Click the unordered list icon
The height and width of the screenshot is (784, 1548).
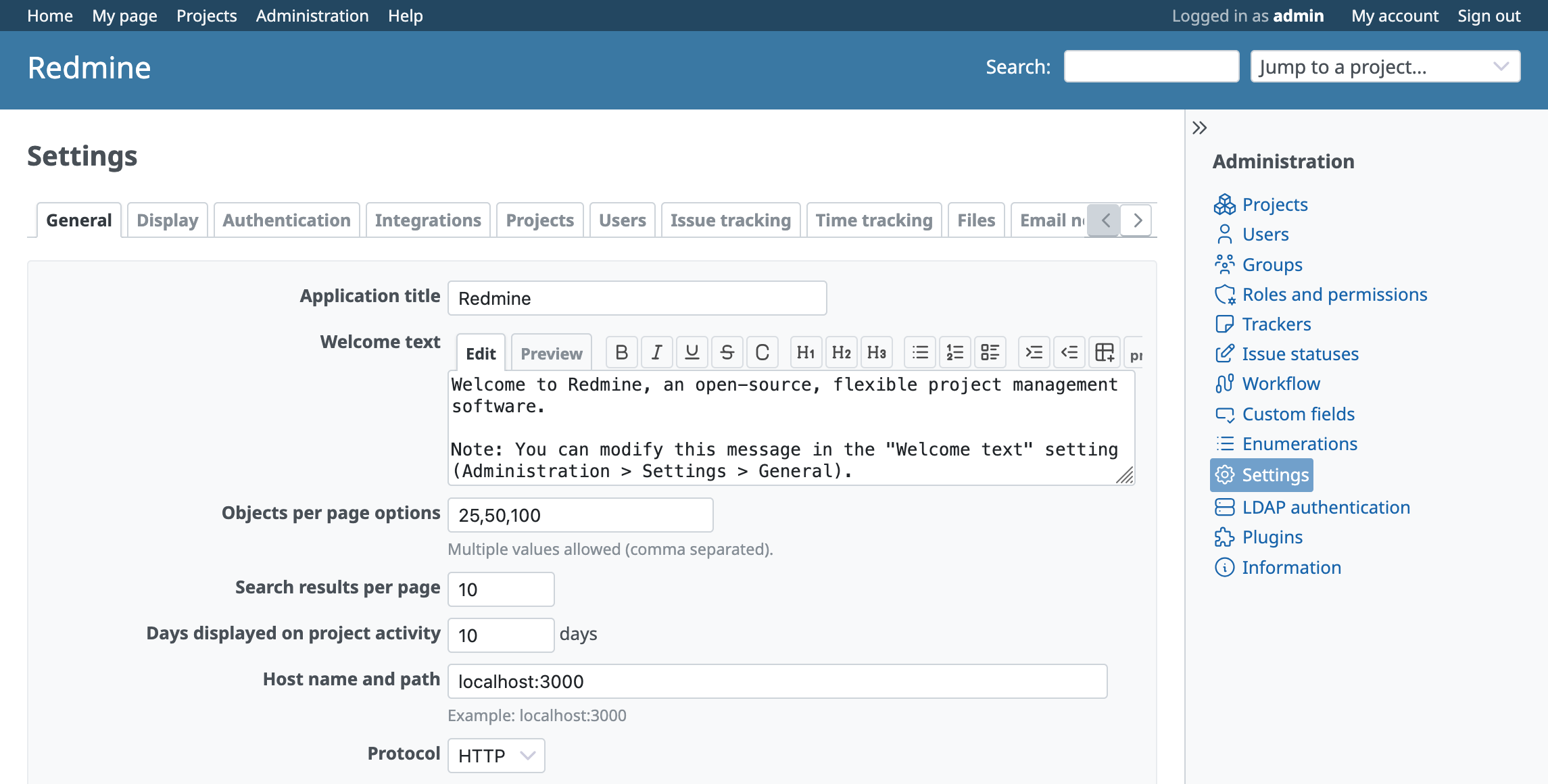click(920, 352)
